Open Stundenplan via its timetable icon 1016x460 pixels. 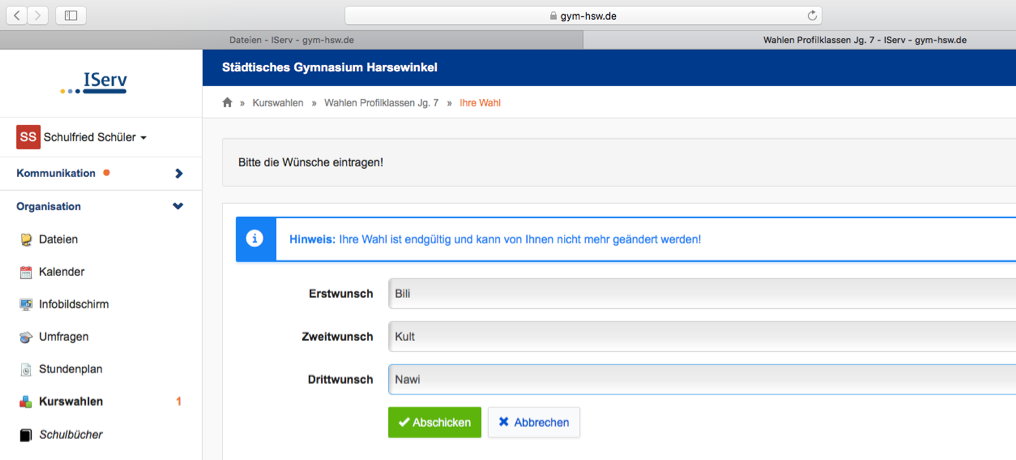click(x=26, y=370)
